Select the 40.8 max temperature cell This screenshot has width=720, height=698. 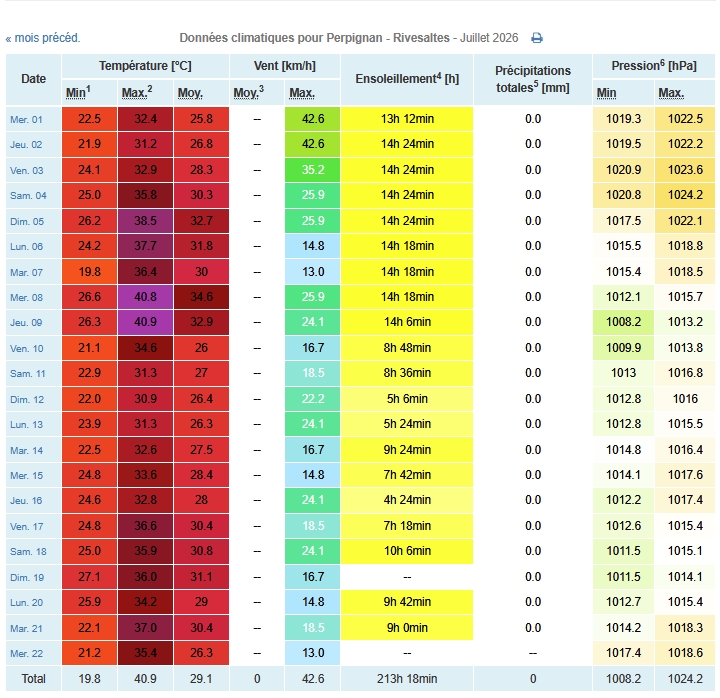[145, 297]
